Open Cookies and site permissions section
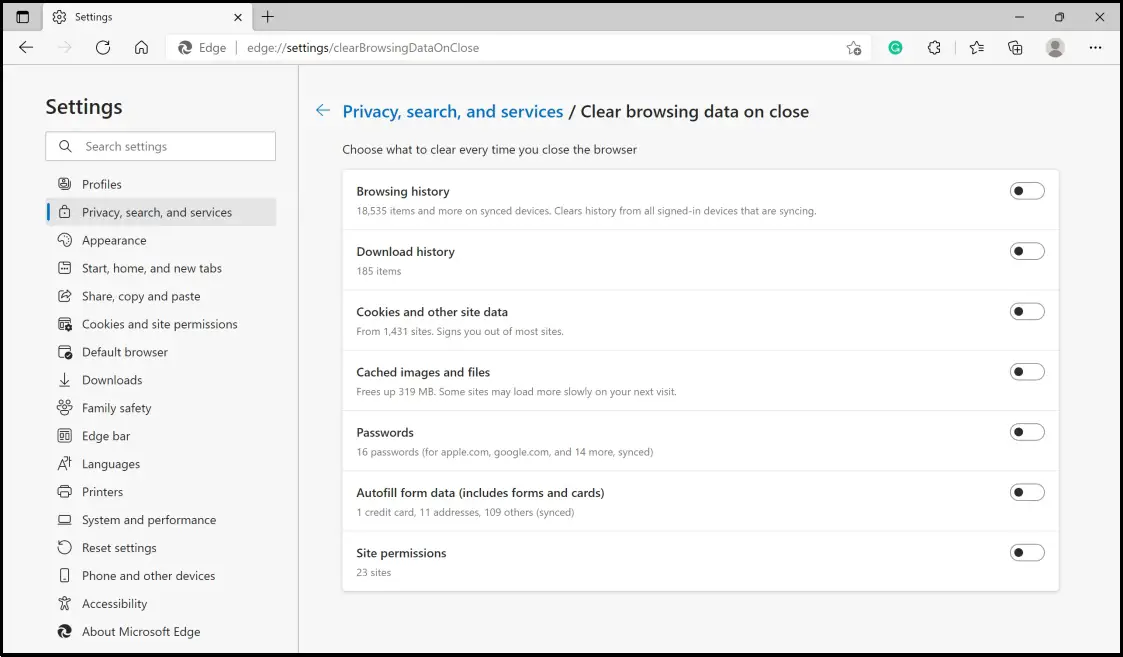 tap(159, 324)
